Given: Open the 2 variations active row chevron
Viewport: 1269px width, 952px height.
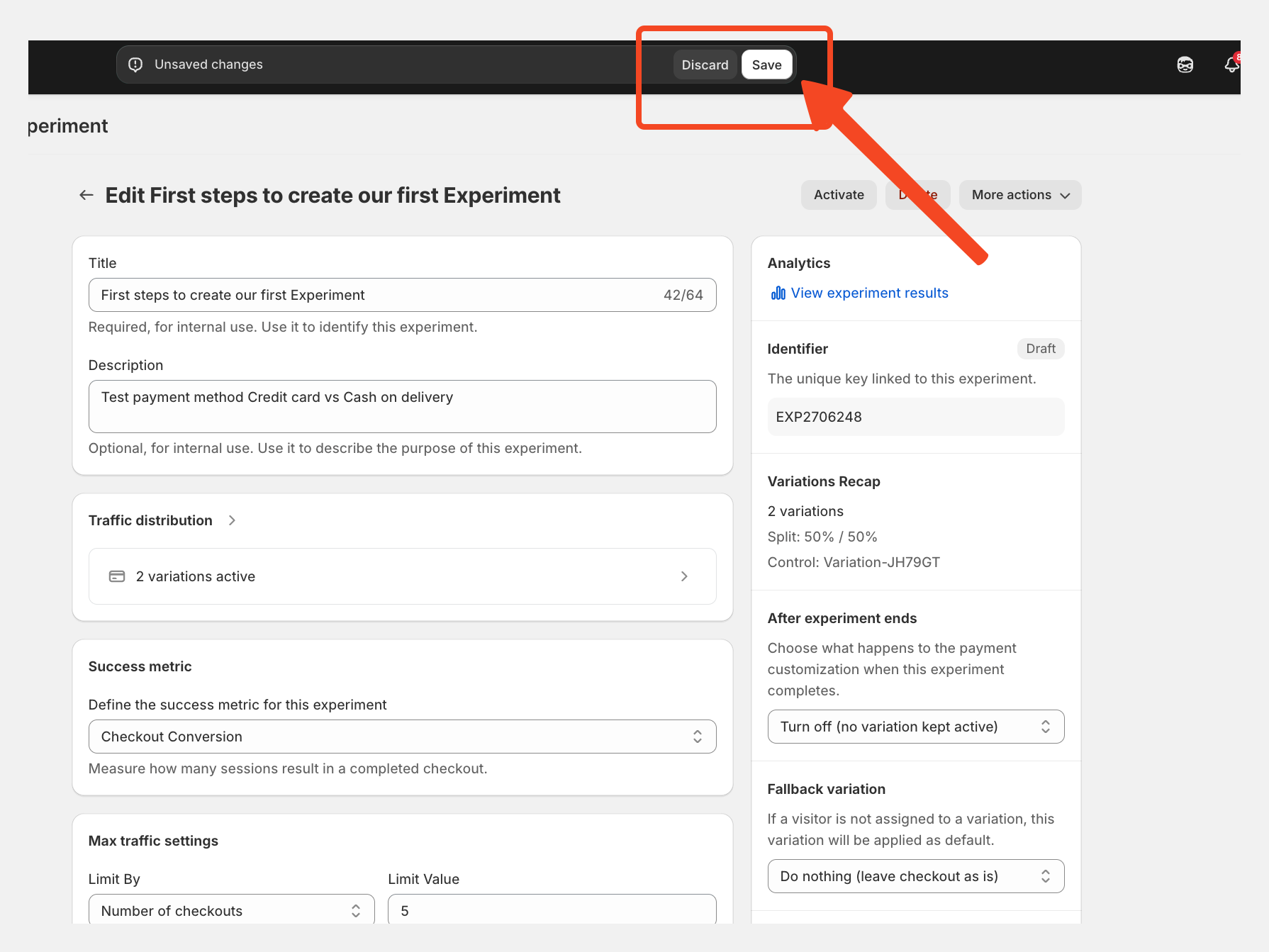Looking at the screenshot, I should point(683,576).
